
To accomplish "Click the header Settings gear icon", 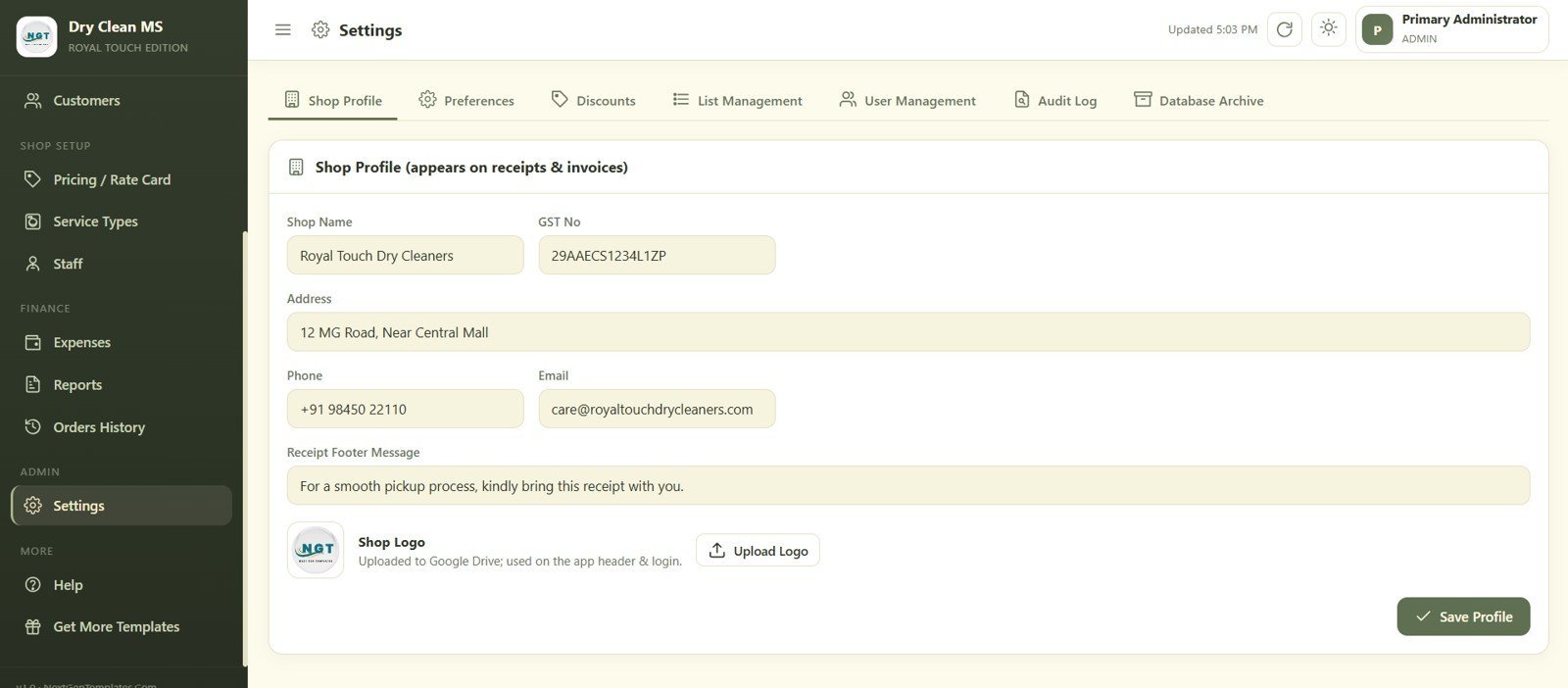I will 320,29.
